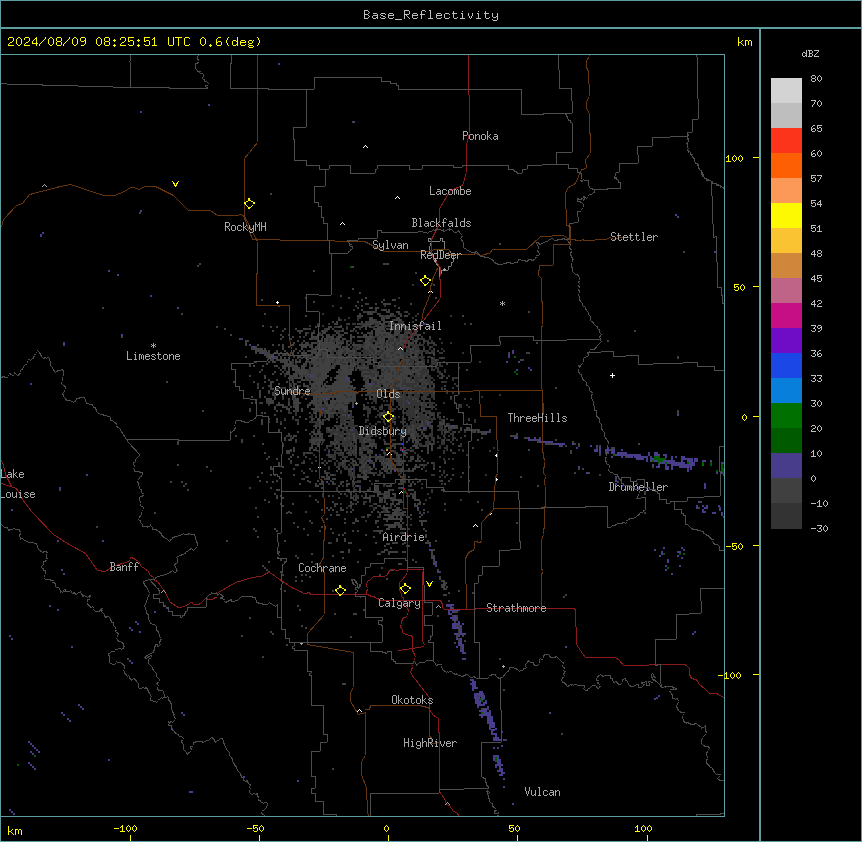Click the Airdrie label
The width and height of the screenshot is (862, 842).
(x=404, y=537)
